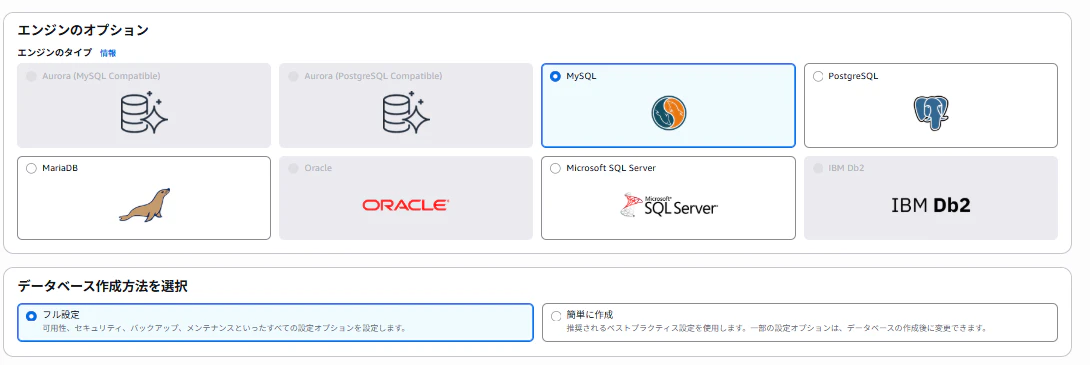Select the MariaDB radio button

pos(31,168)
